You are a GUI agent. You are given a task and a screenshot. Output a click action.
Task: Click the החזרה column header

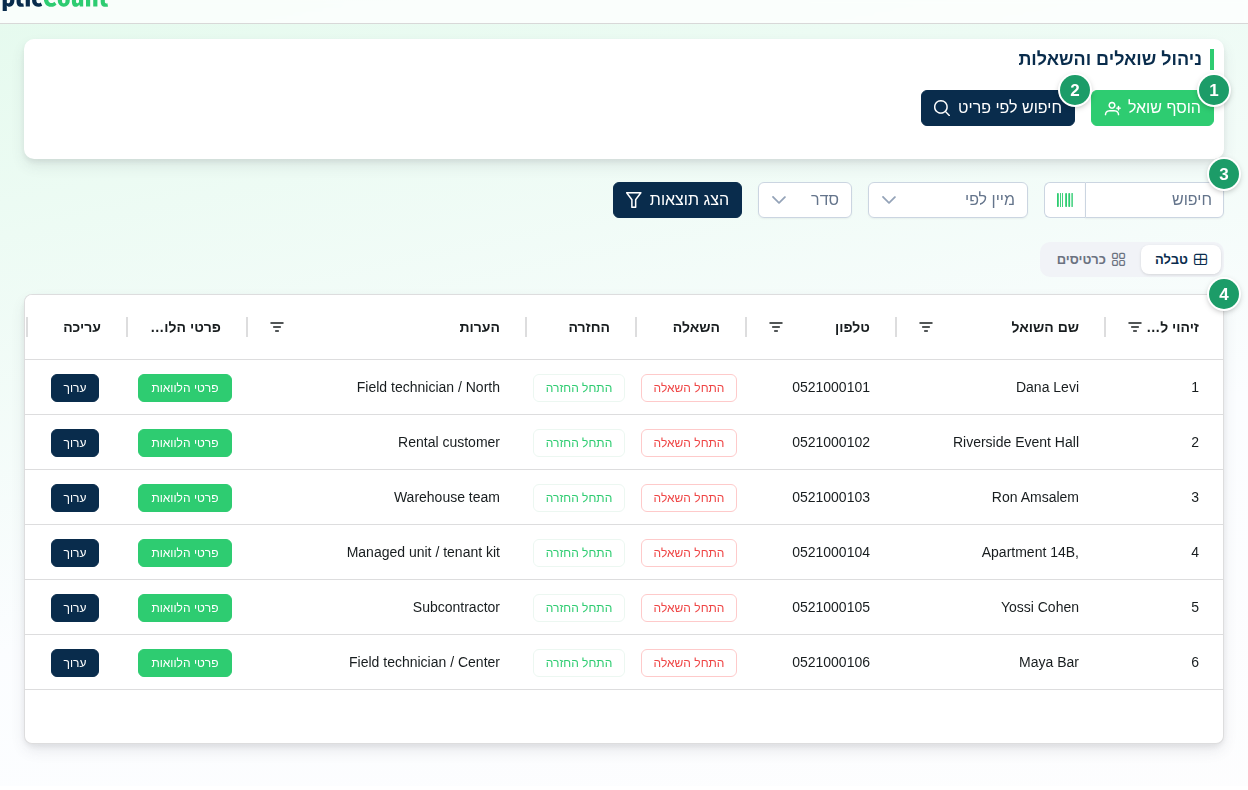click(x=589, y=327)
